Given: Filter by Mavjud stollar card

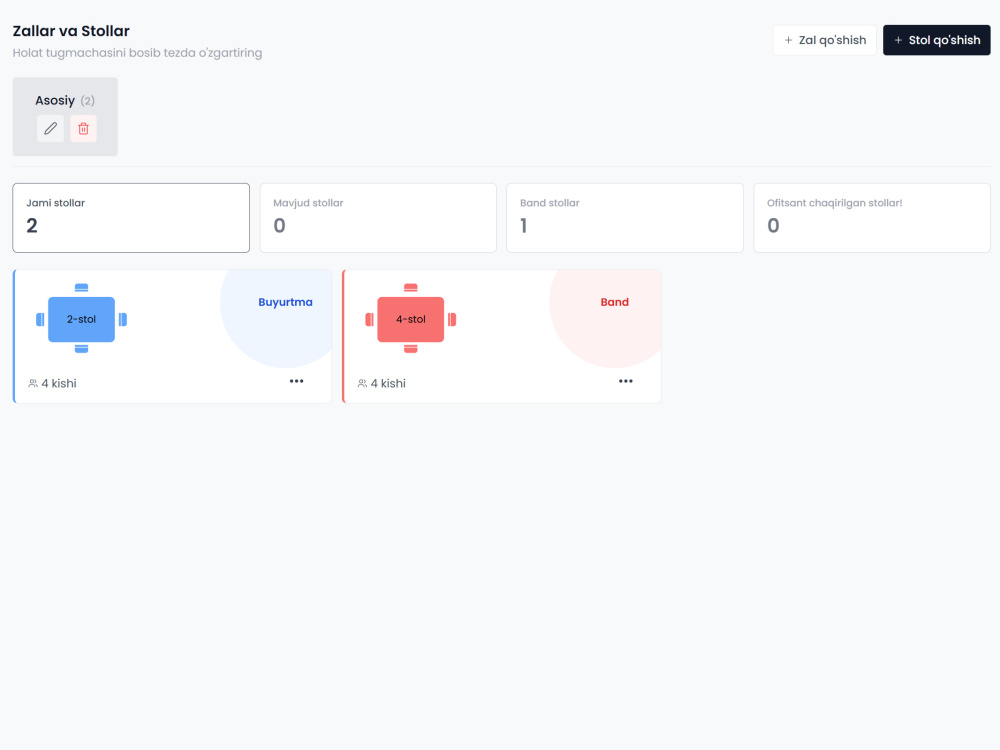Looking at the screenshot, I should click(378, 218).
